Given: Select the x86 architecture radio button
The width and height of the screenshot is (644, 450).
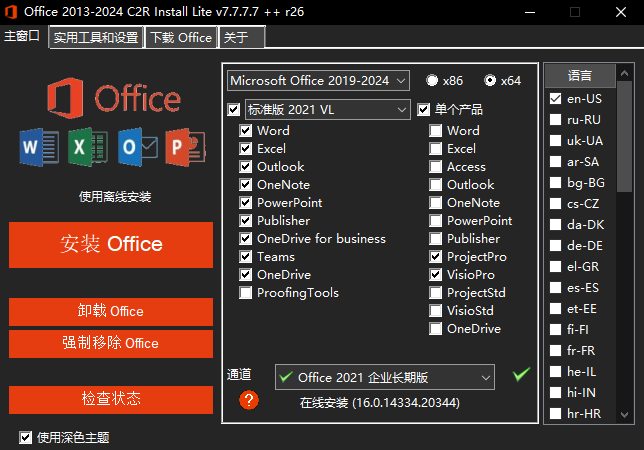Looking at the screenshot, I should tap(432, 80).
